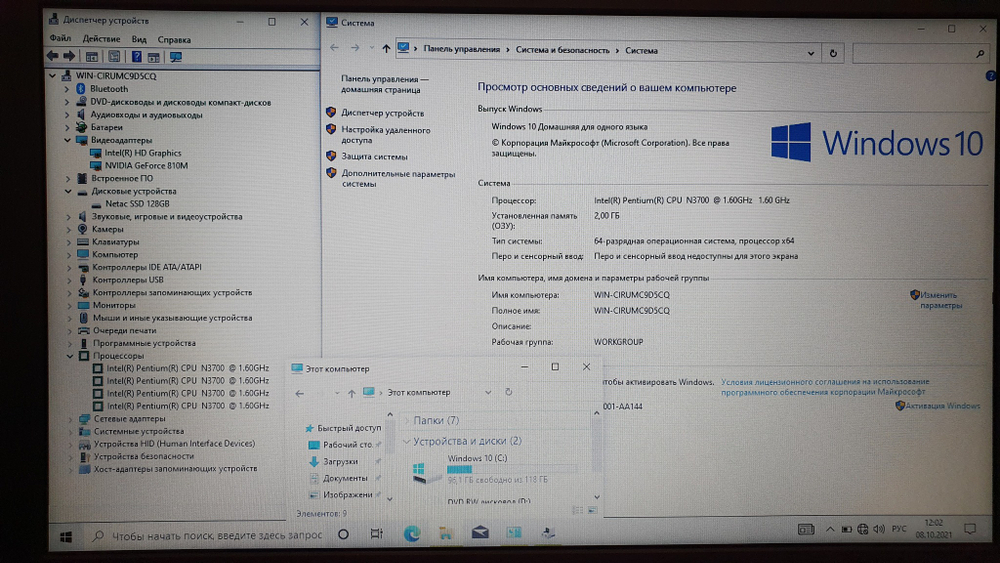Screen dimensions: 1000x563
Task: Open notification center icon on taskbar
Action: pos(970,529)
